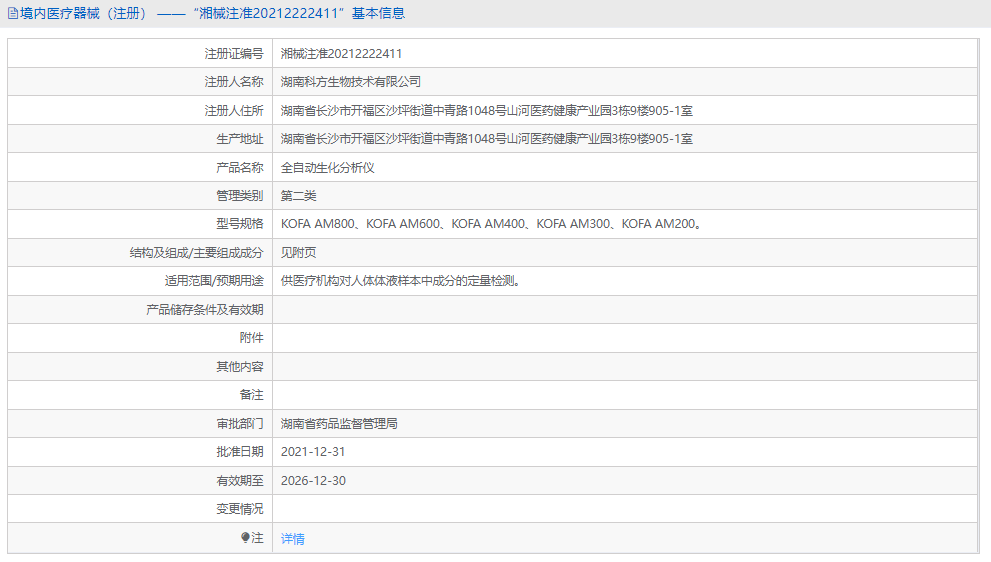This screenshot has height=562, width=991.
Task: Click product name 全自动生化分析仪
Action: (x=327, y=168)
